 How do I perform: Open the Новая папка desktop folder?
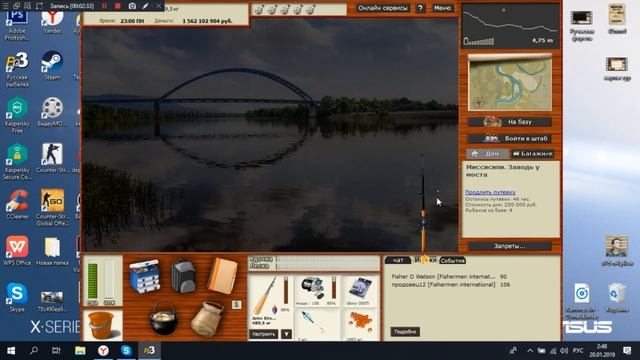[52, 251]
